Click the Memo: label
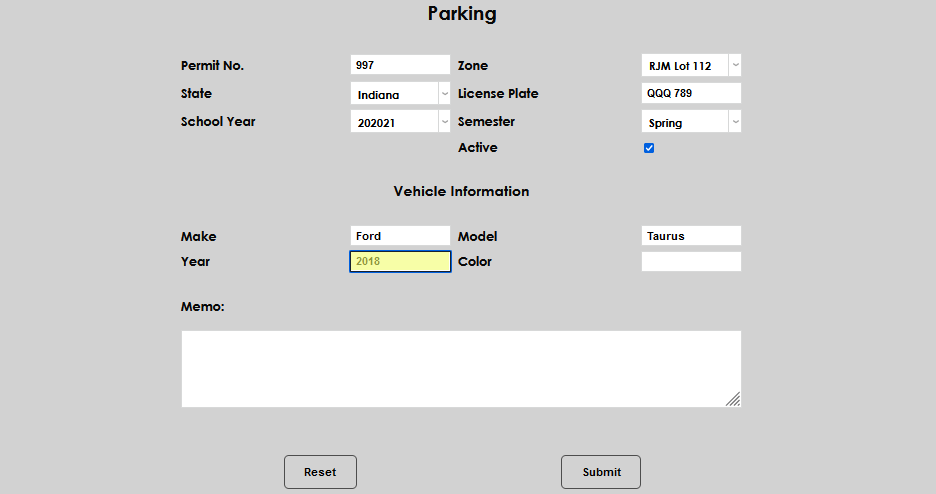Screen dimensions: 936x494 click(203, 307)
